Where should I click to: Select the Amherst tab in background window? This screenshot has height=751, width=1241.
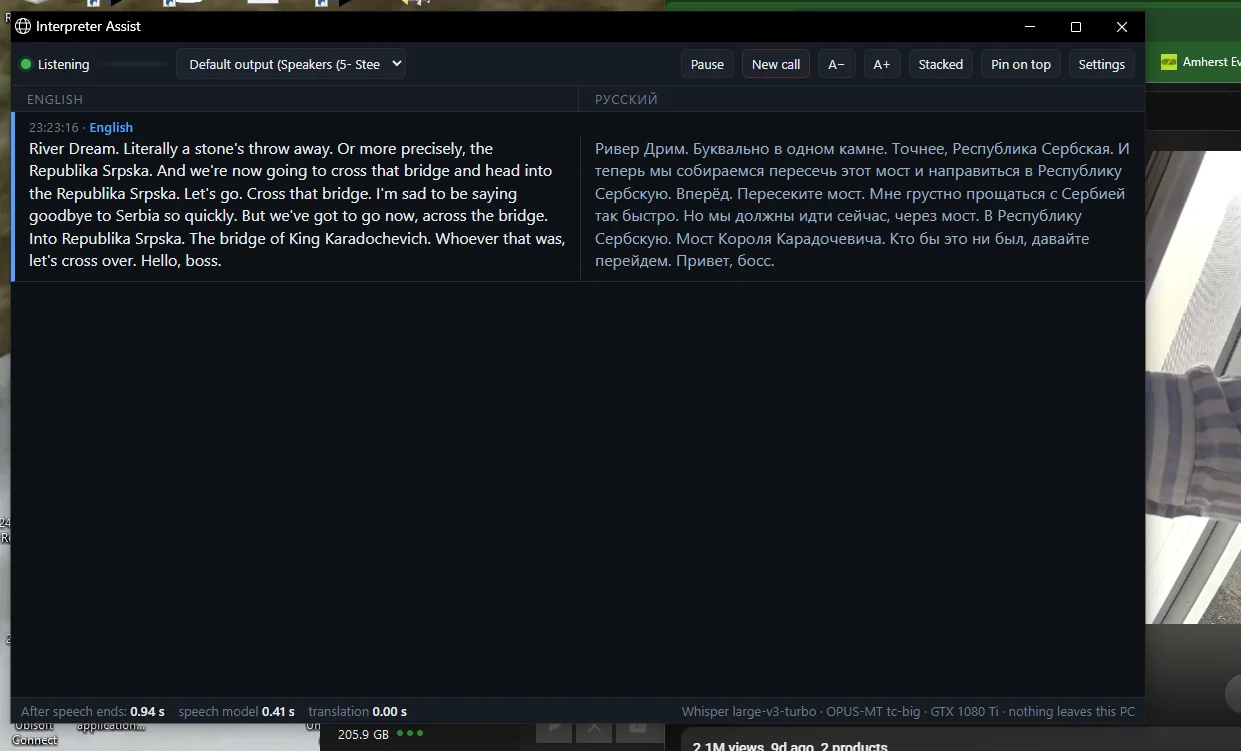point(1200,62)
